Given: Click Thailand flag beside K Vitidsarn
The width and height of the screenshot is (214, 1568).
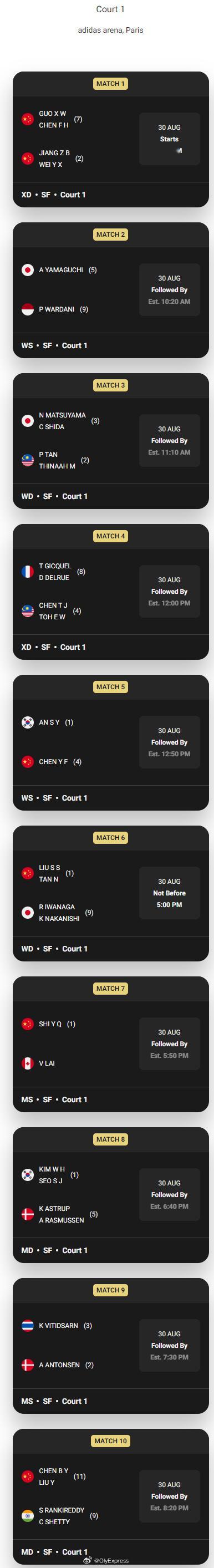Looking at the screenshot, I should point(27,1325).
